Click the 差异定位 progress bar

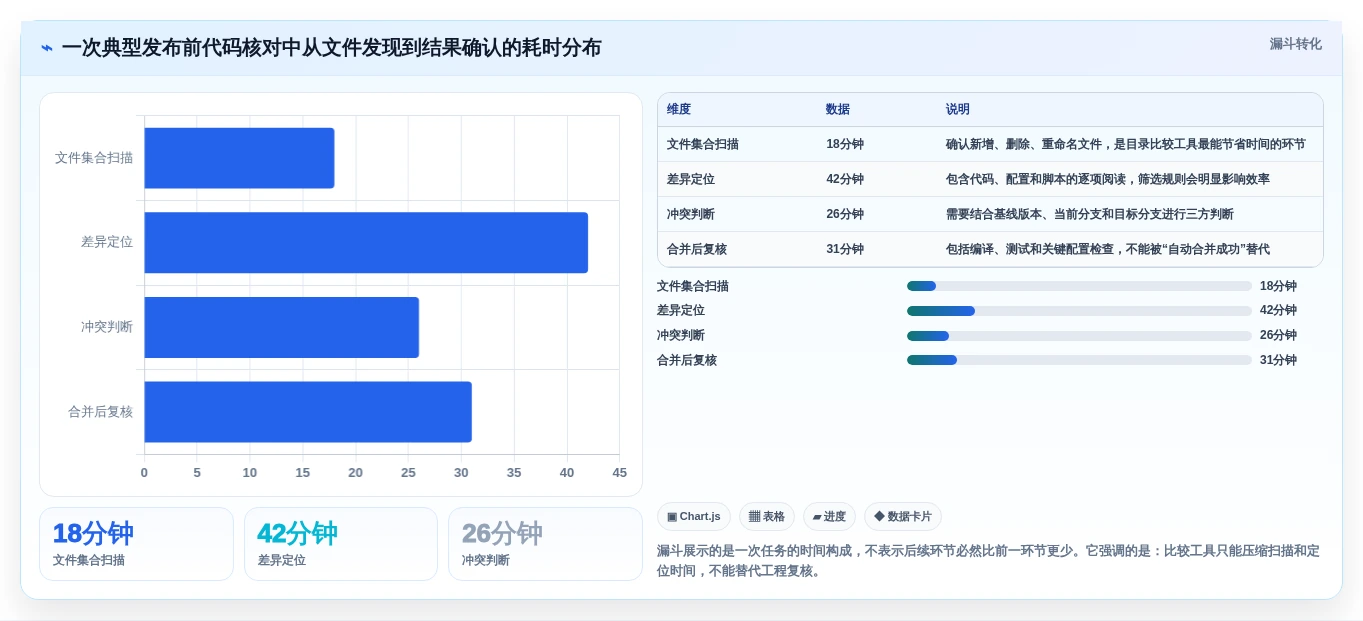pyautogui.click(x=1079, y=311)
